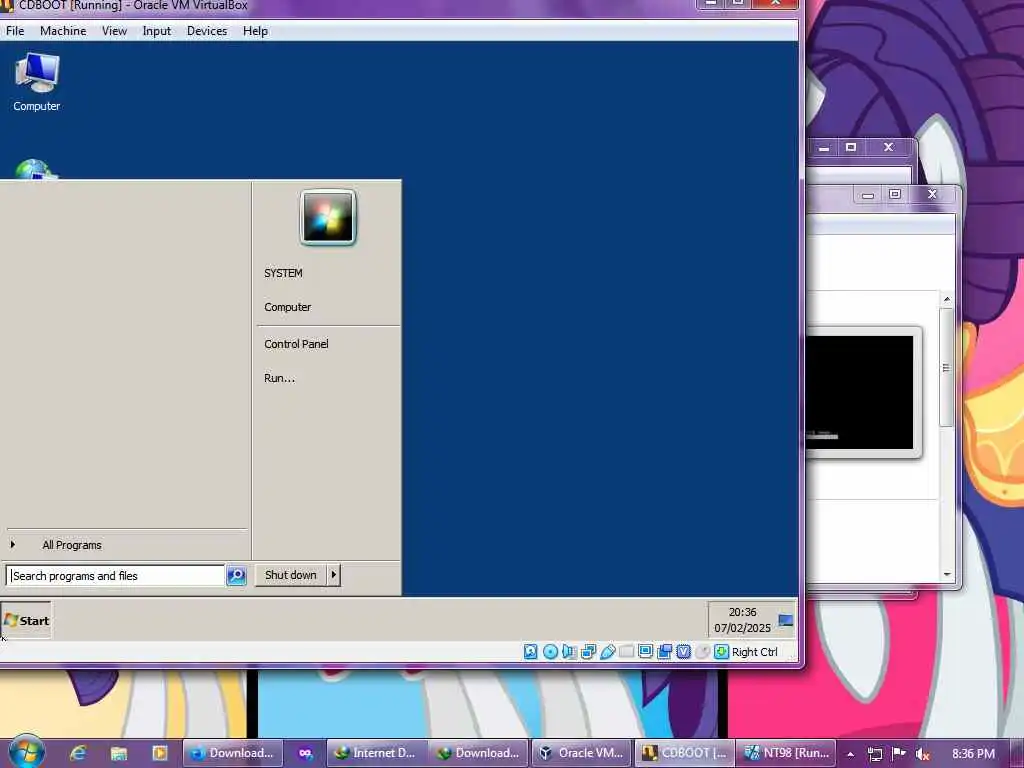Open Computer from the Start menu
The width and height of the screenshot is (1024, 768).
click(287, 307)
